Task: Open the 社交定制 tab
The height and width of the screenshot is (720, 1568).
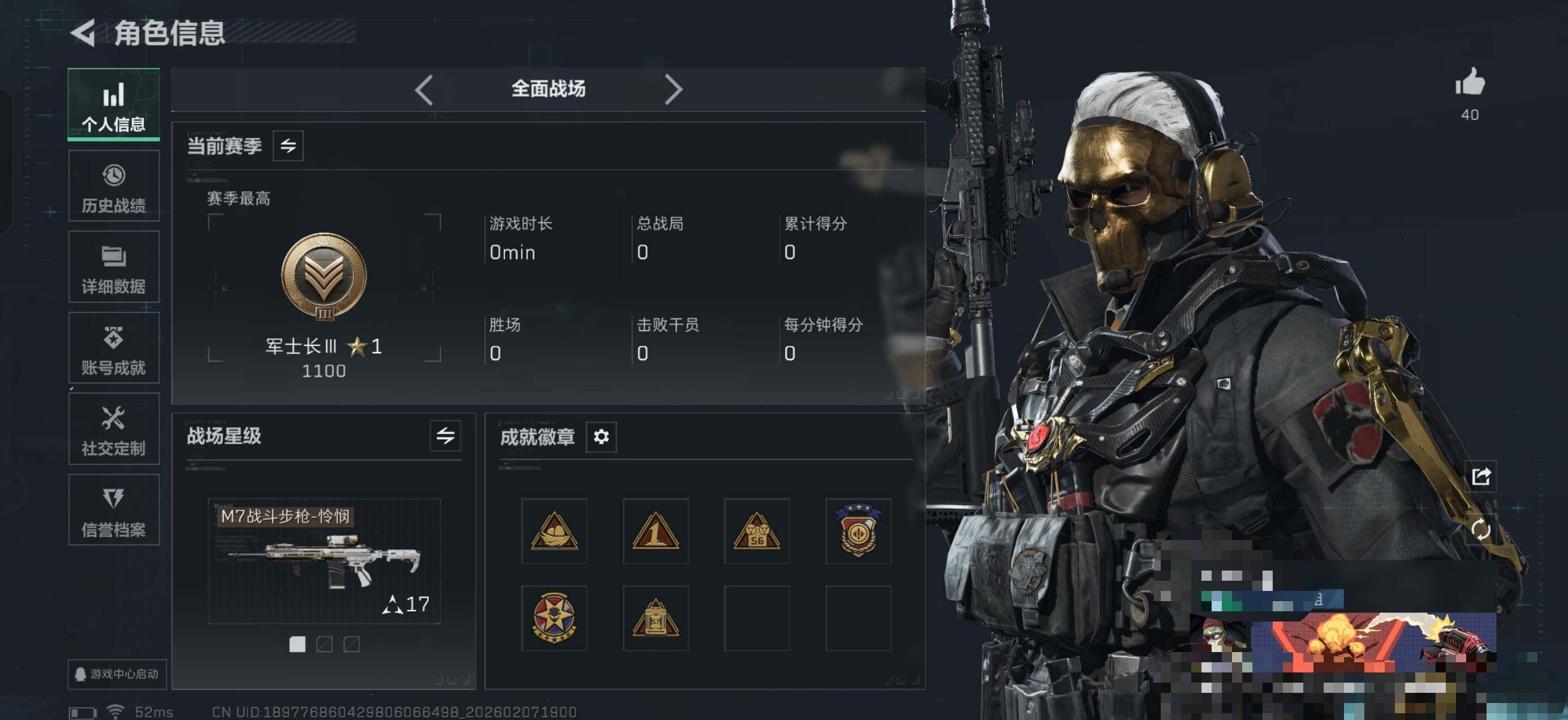Action: [114, 429]
